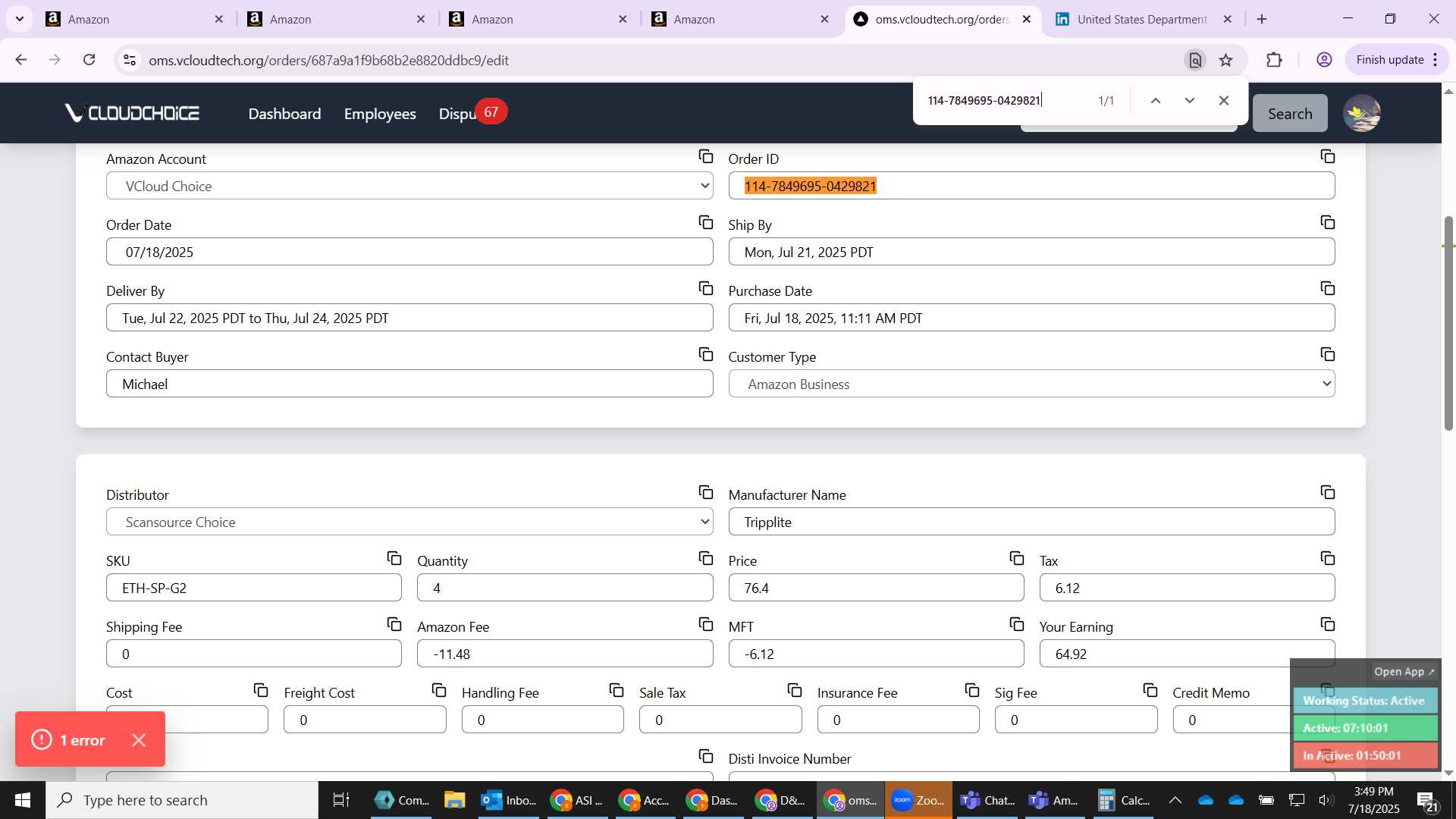Copy the Deliver By value

(705, 288)
